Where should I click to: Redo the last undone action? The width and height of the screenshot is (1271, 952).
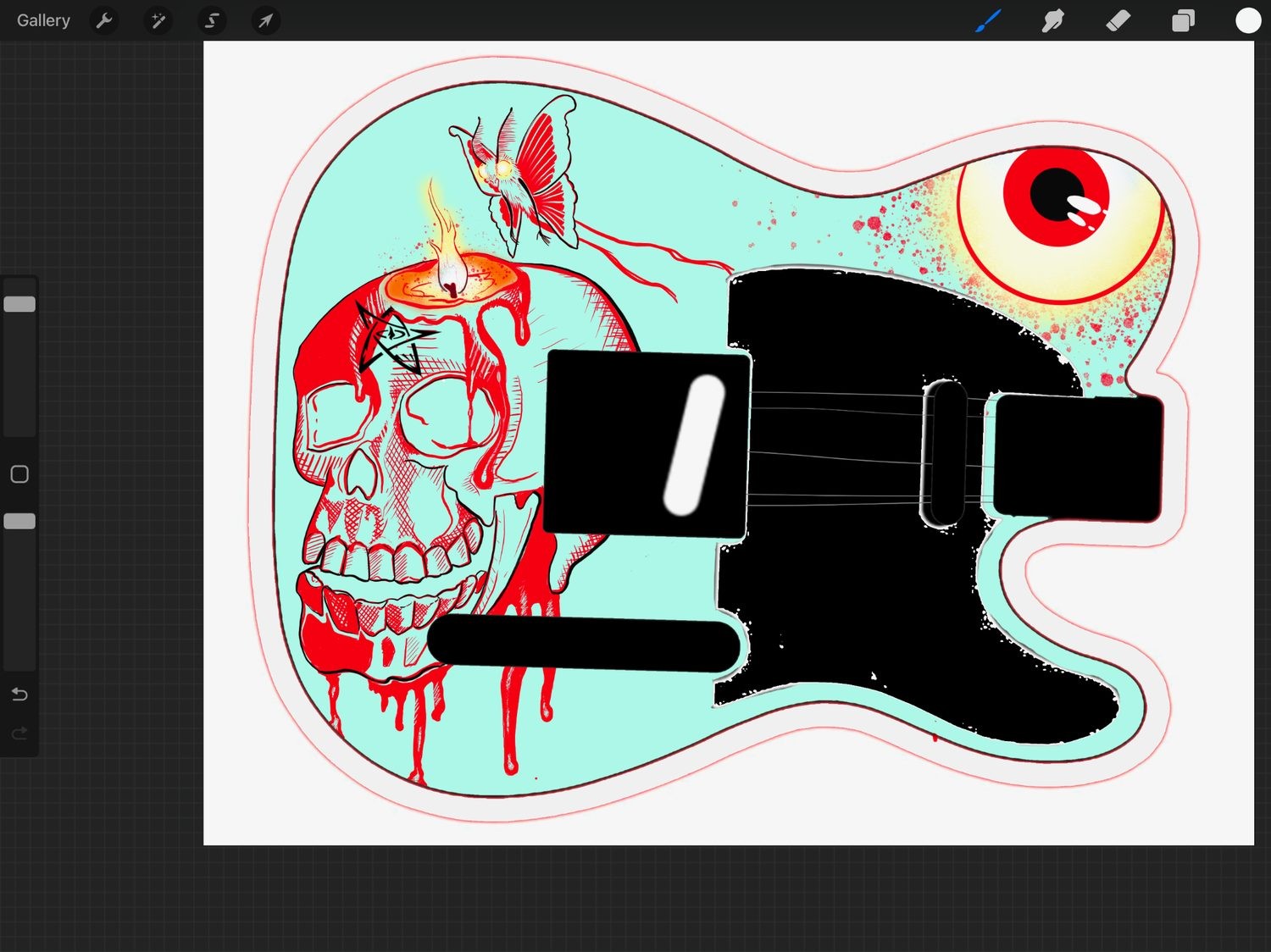tap(19, 733)
